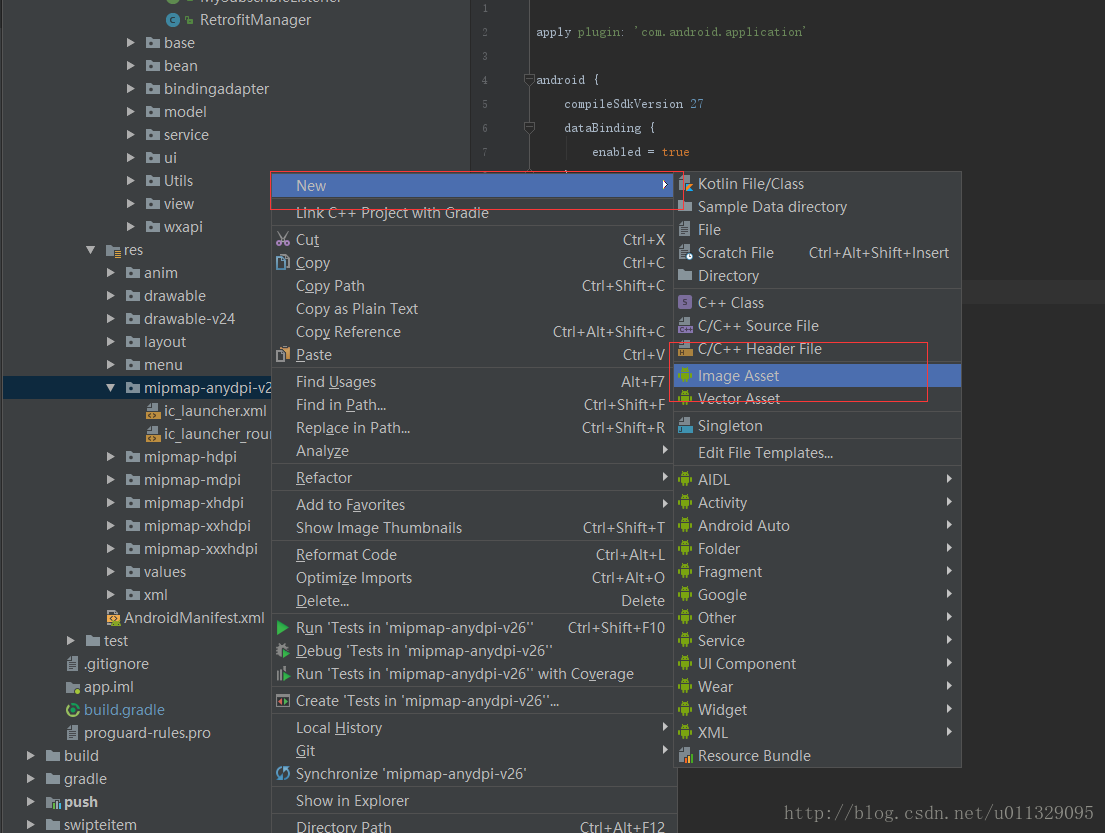Choose Directory from New submenu
The height and width of the screenshot is (833, 1105).
[817, 276]
